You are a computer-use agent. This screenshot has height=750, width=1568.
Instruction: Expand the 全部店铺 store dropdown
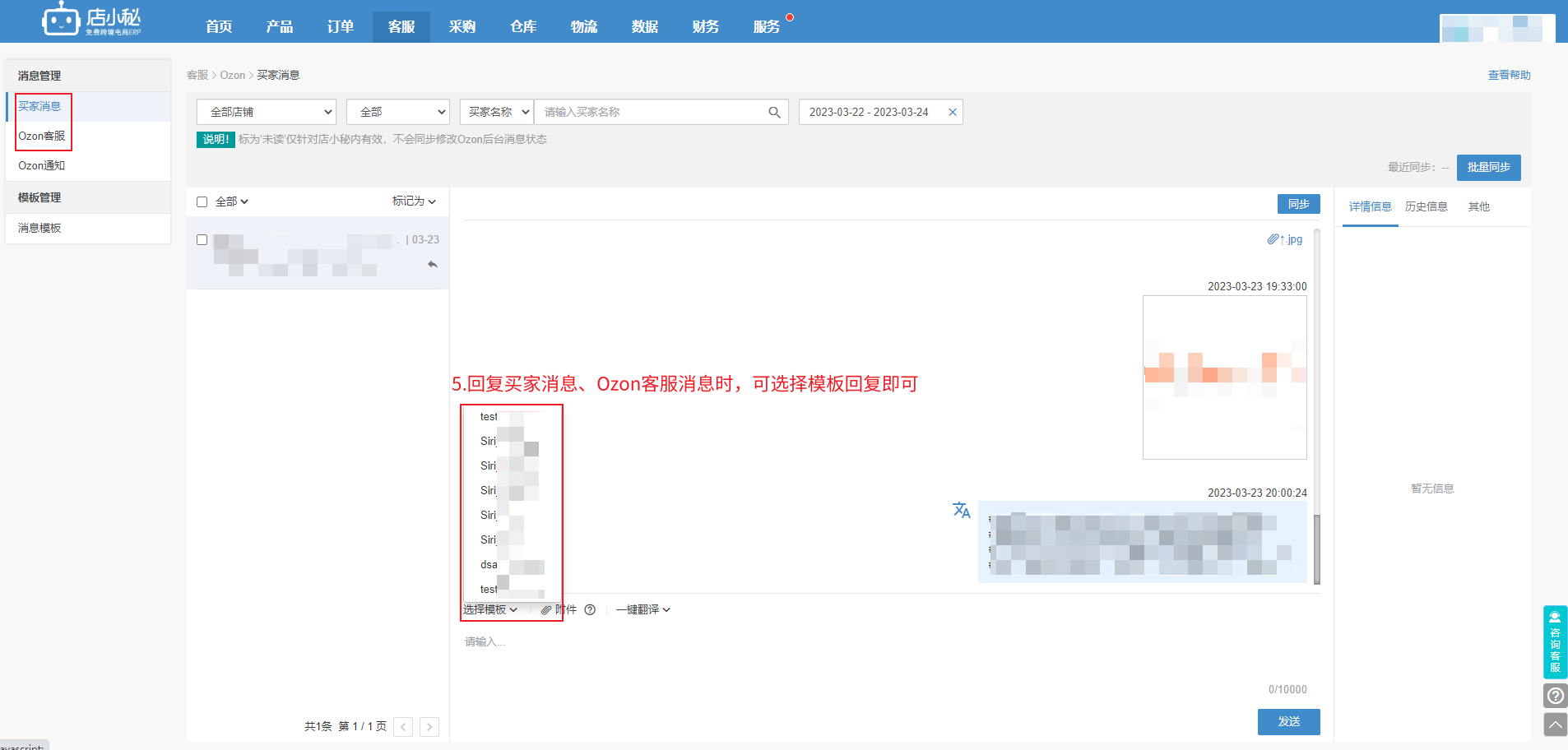(267, 113)
